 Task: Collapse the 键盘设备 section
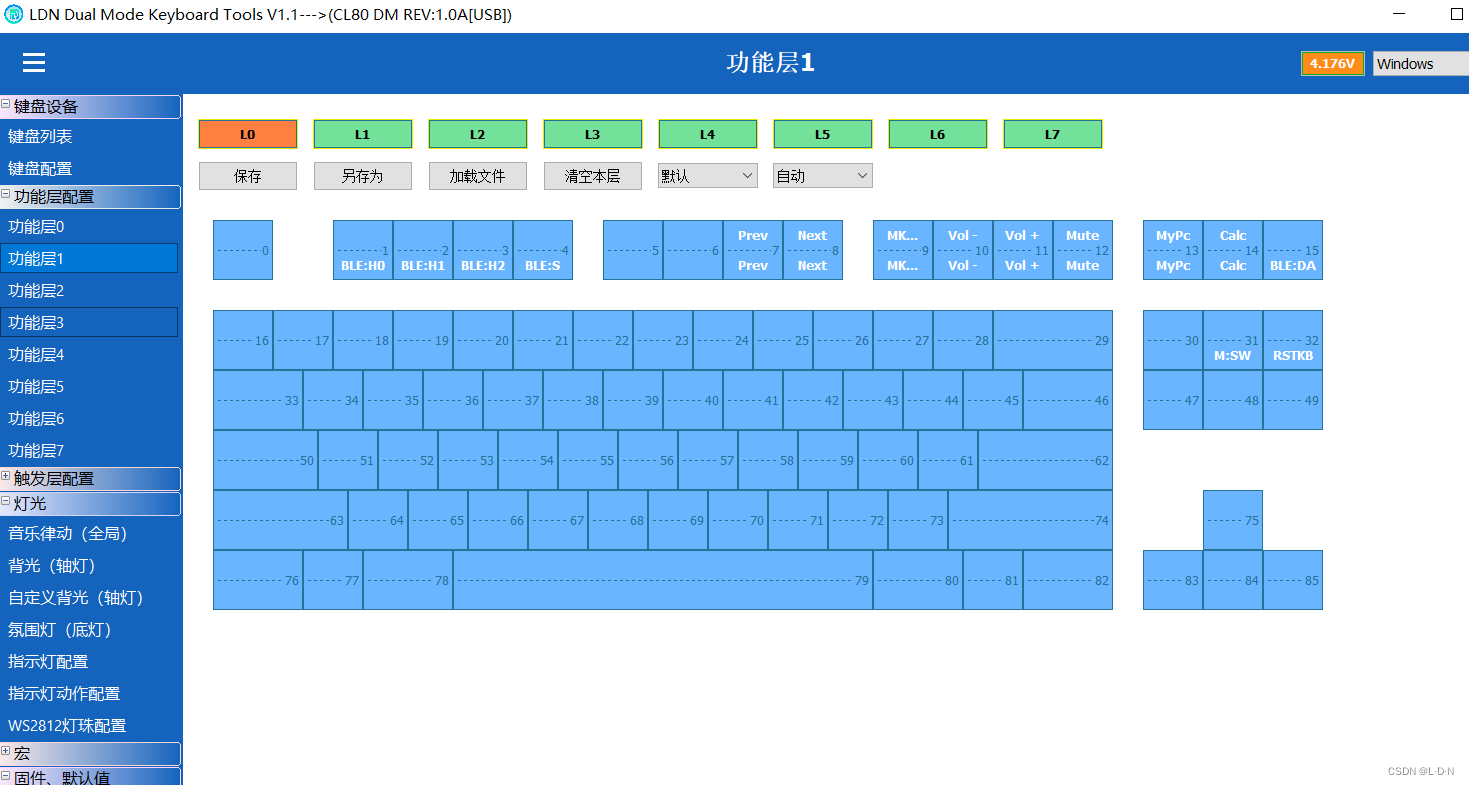click(6, 105)
